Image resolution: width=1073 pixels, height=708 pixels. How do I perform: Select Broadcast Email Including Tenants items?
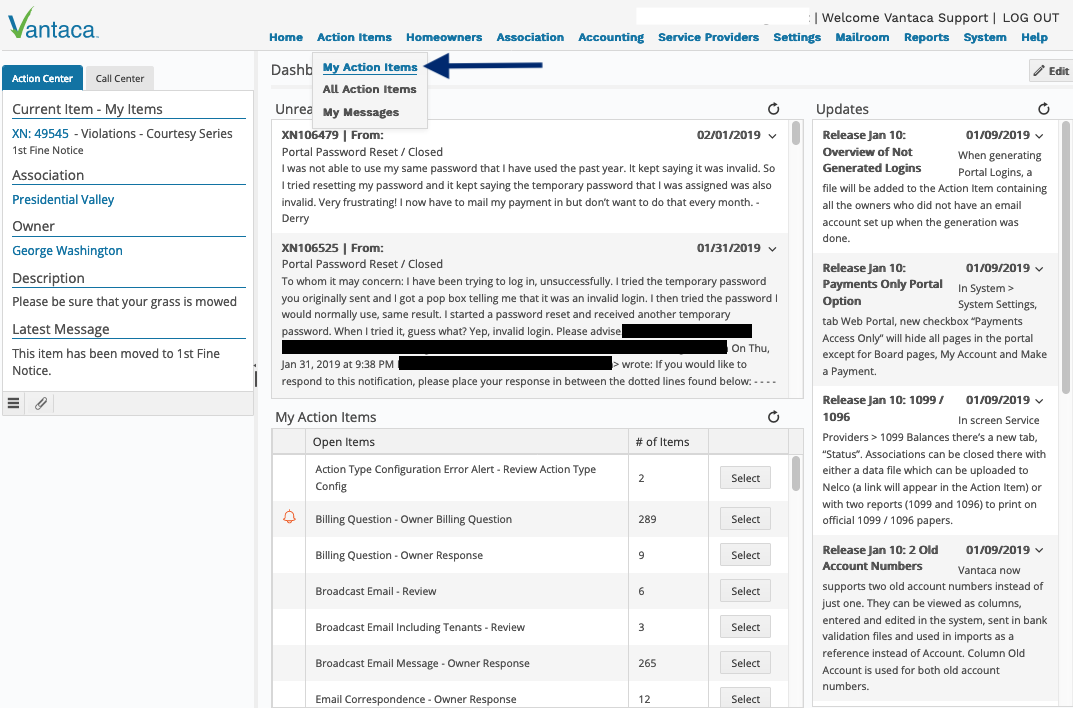click(745, 627)
